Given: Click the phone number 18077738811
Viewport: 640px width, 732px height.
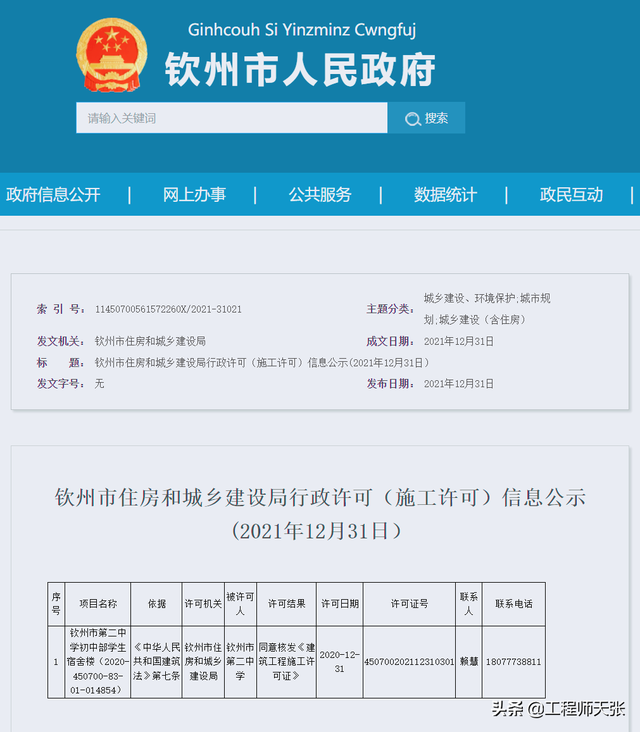Looking at the screenshot, I should tap(513, 662).
